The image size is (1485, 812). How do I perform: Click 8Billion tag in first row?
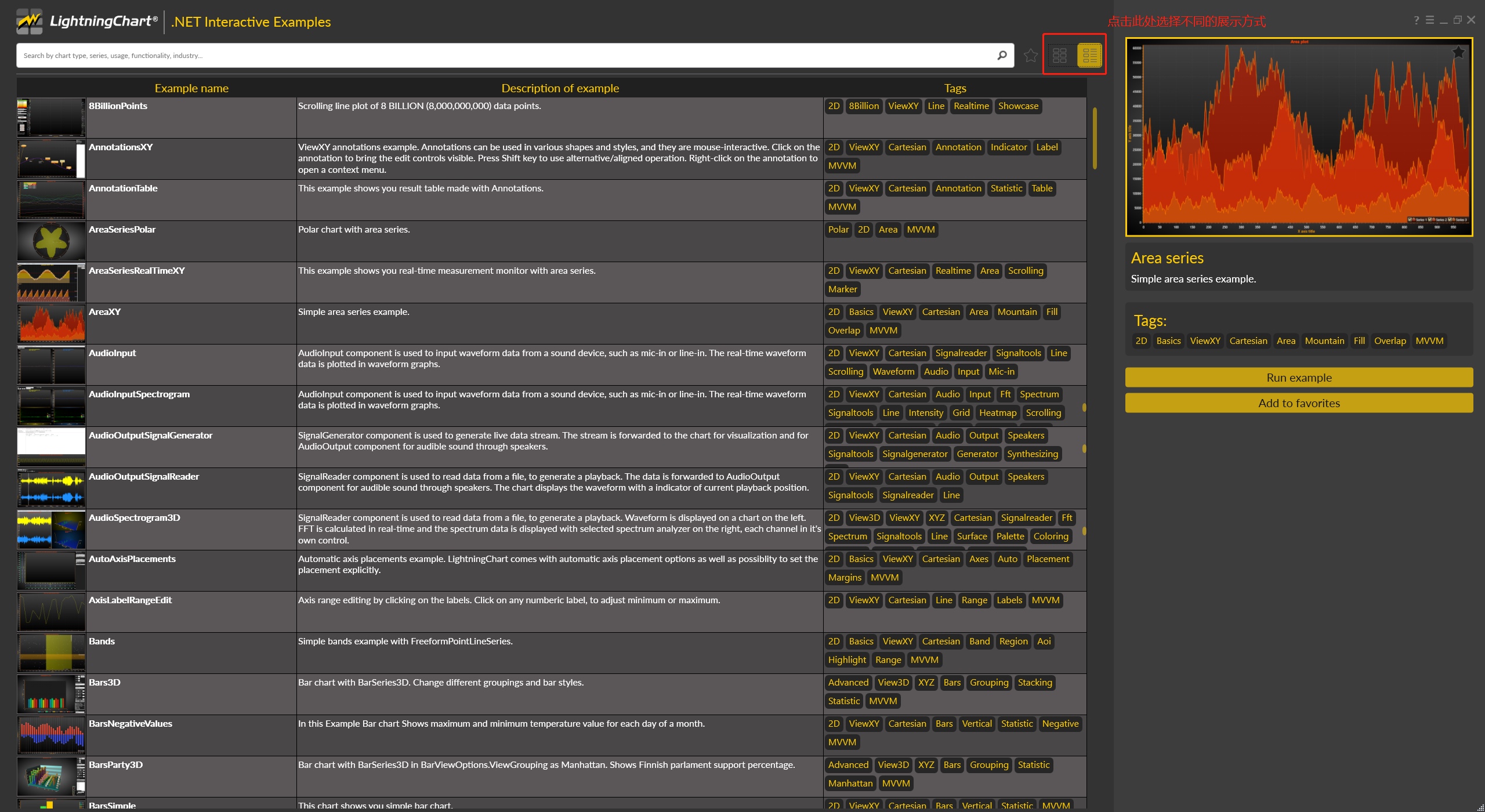tap(864, 106)
